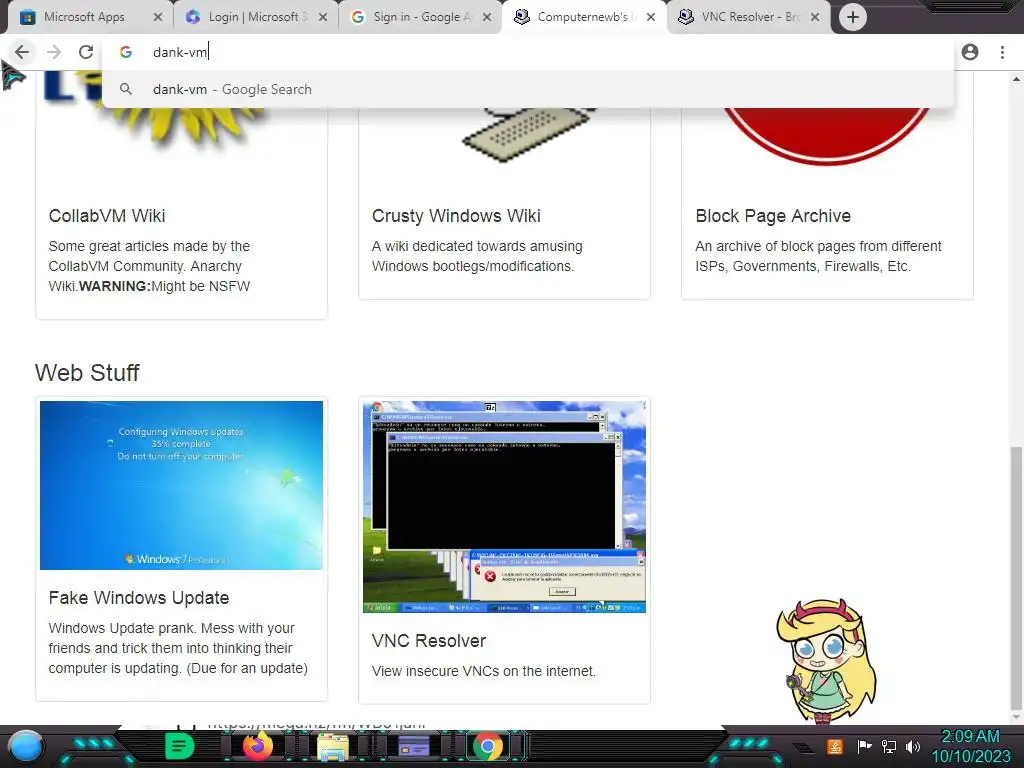
Task: Click the CollabVM NSFW warning description
Action: click(150, 266)
